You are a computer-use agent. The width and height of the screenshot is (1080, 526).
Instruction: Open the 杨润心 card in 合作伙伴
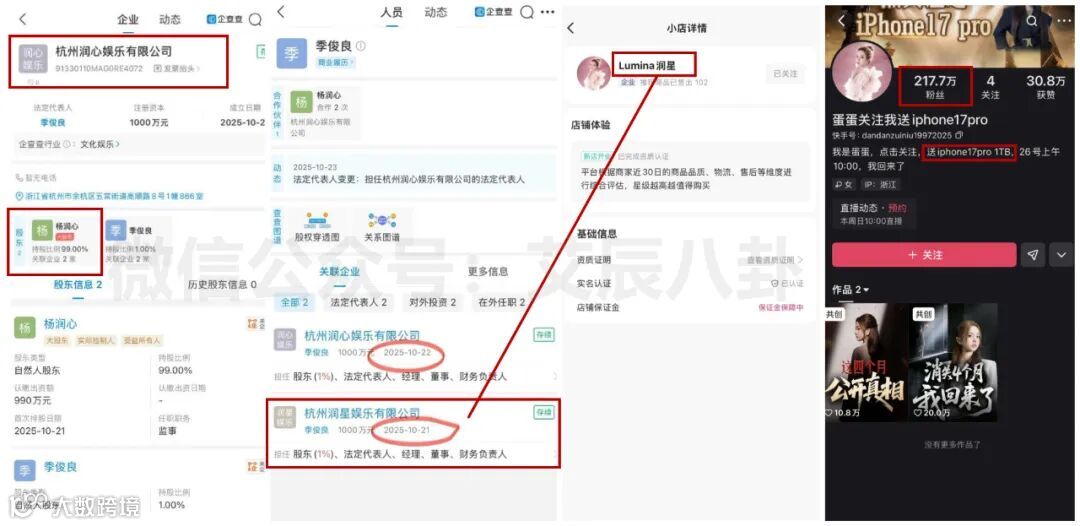coord(321,112)
